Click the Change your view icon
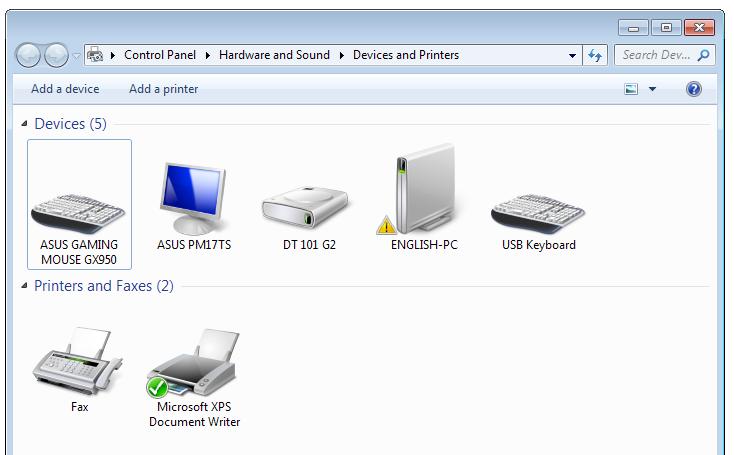 [631, 88]
